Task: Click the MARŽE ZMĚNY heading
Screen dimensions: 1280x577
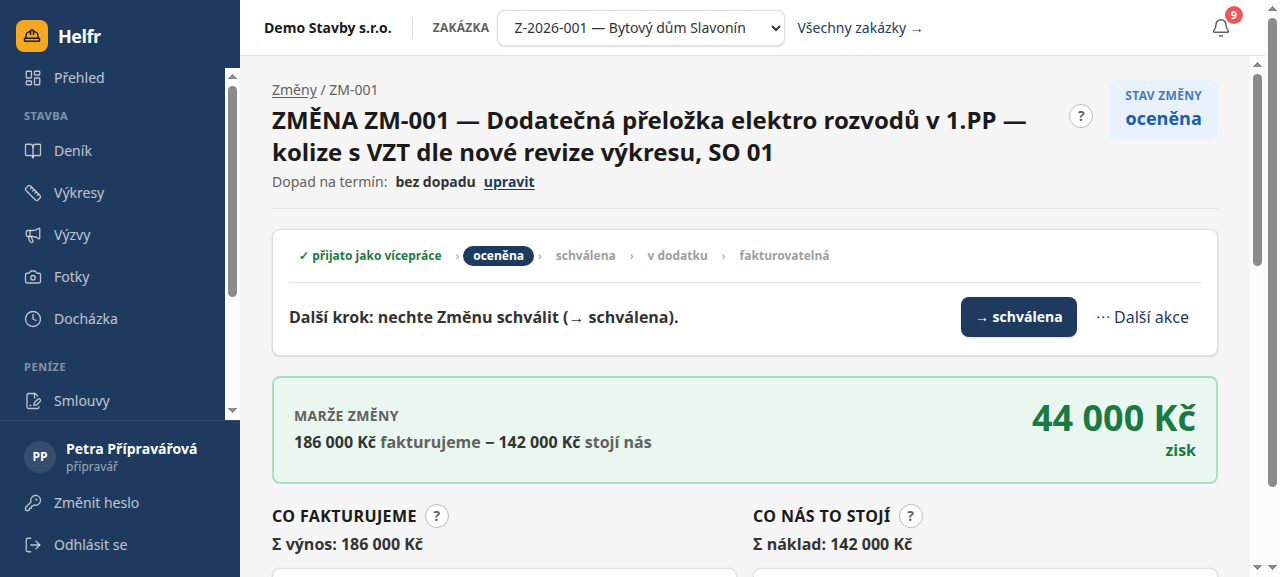Action: tap(346, 416)
